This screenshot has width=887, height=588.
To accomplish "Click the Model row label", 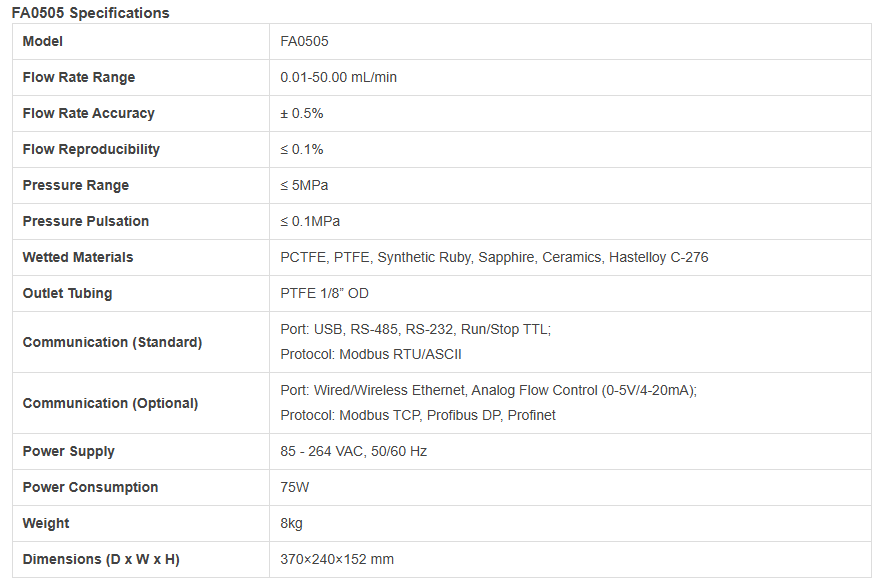I will 43,41.
